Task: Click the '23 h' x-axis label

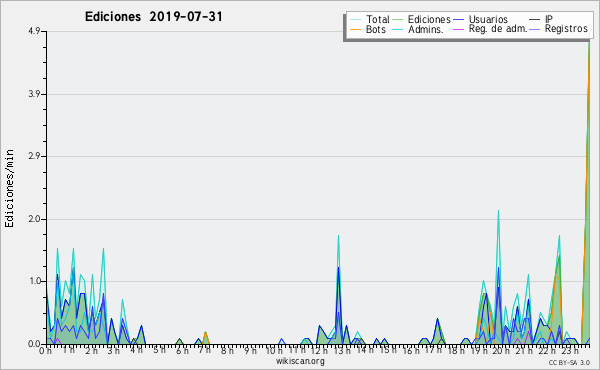Action: (x=569, y=351)
